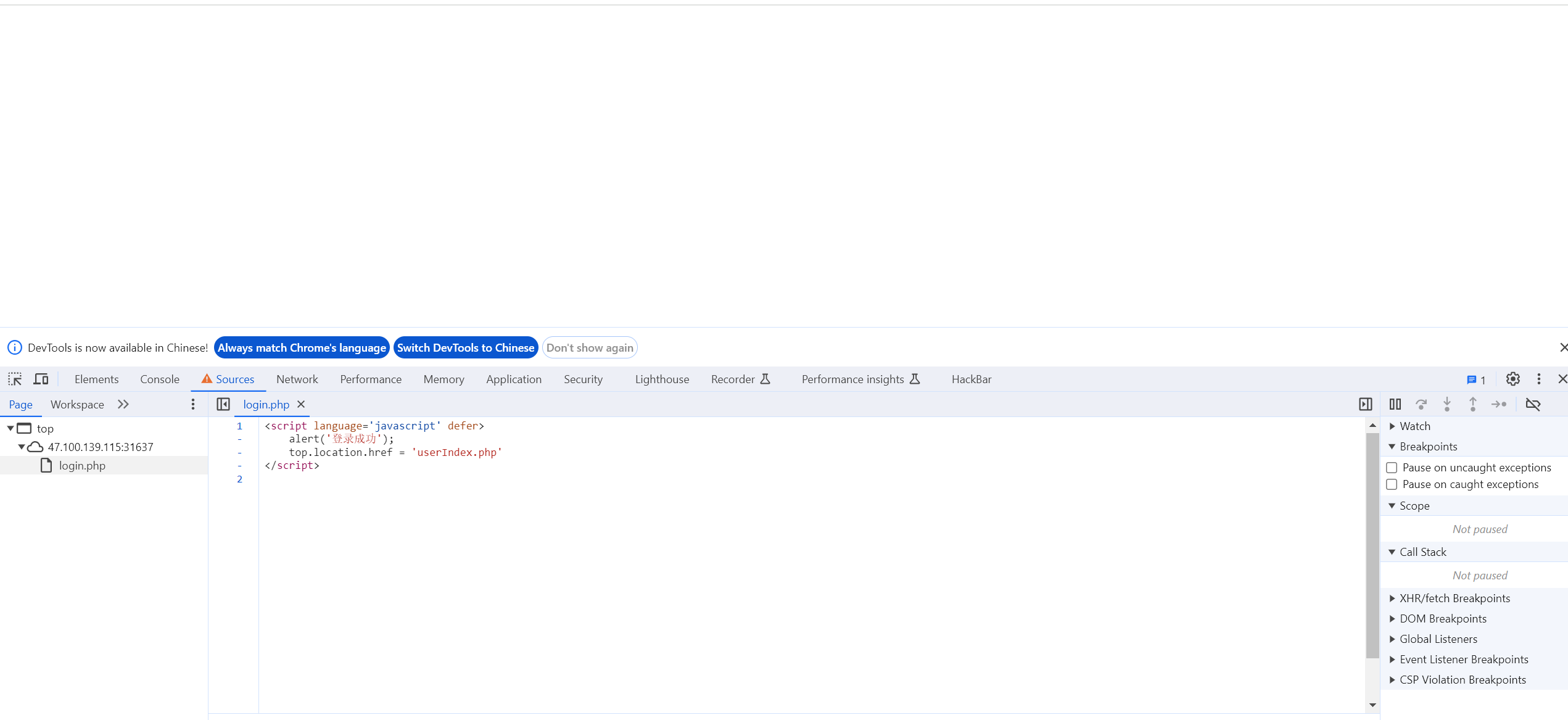This screenshot has width=1568, height=720.
Task: Click line number 2 in the gutter
Action: (x=240, y=479)
